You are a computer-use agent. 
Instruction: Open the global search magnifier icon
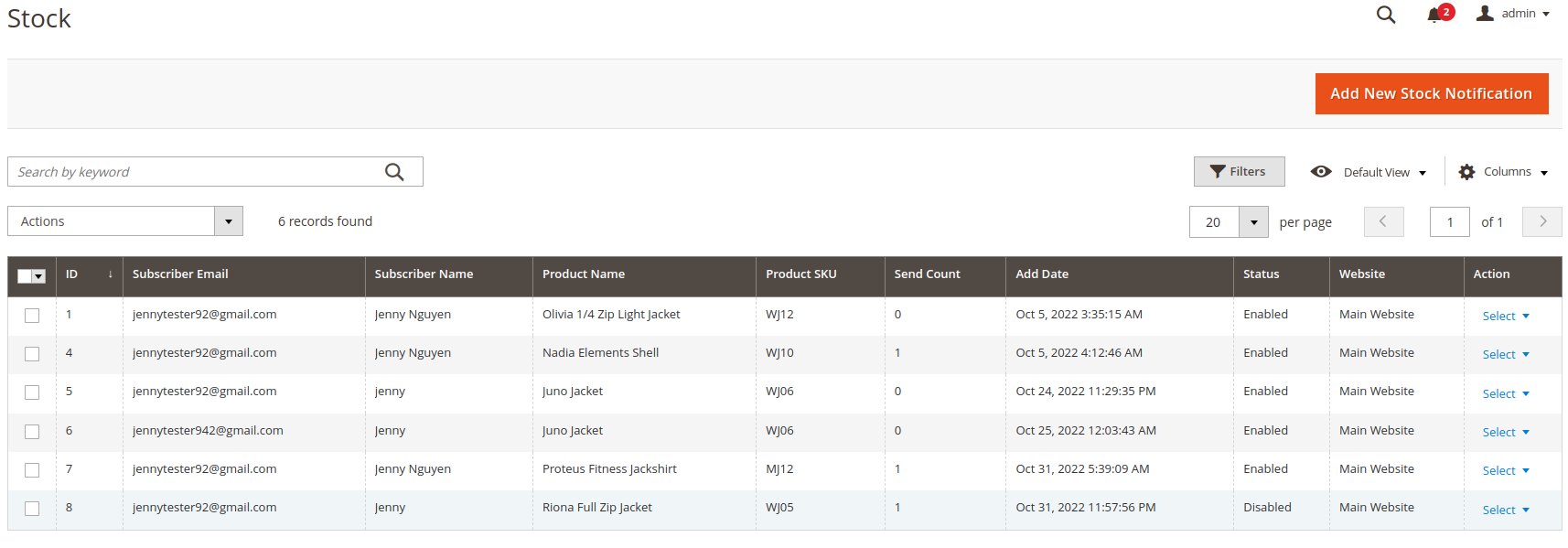pyautogui.click(x=1386, y=15)
